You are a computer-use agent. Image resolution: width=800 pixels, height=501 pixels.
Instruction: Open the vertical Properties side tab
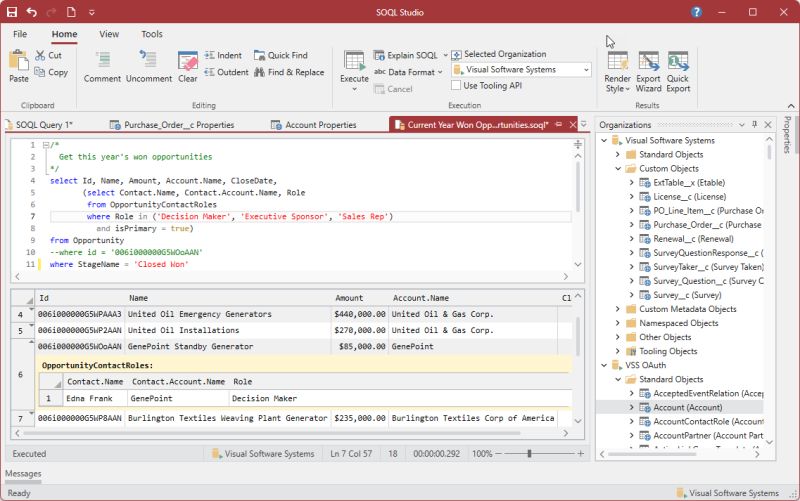coord(787,135)
